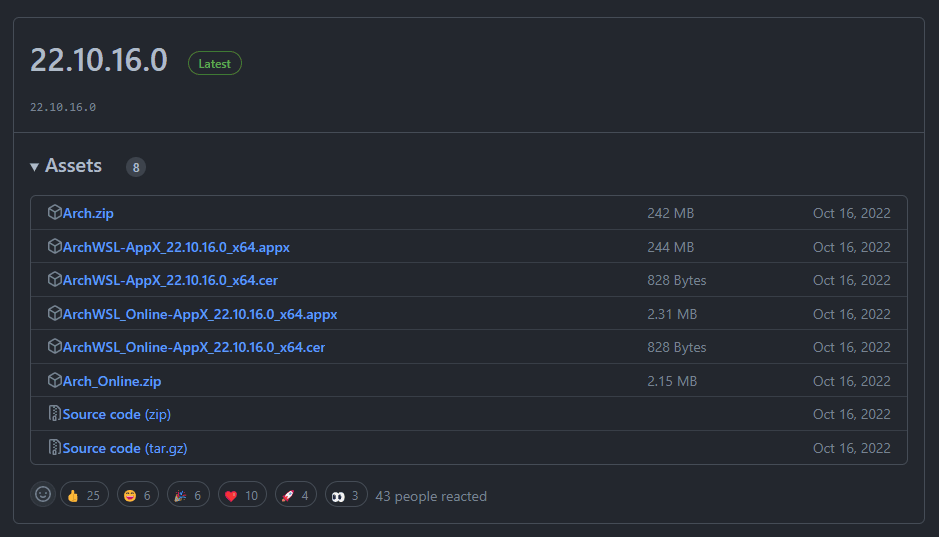The height and width of the screenshot is (537, 939).
Task: Toggle the eyes reaction
Action: (346, 495)
